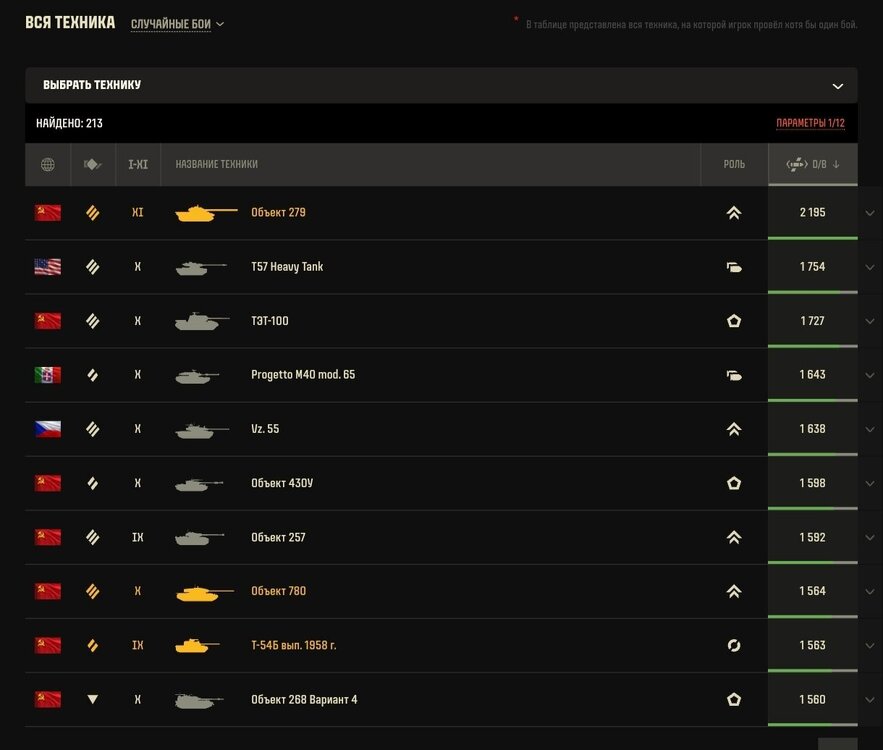
Task: Open the Объект 279 vehicle name
Action: pyautogui.click(x=278, y=213)
